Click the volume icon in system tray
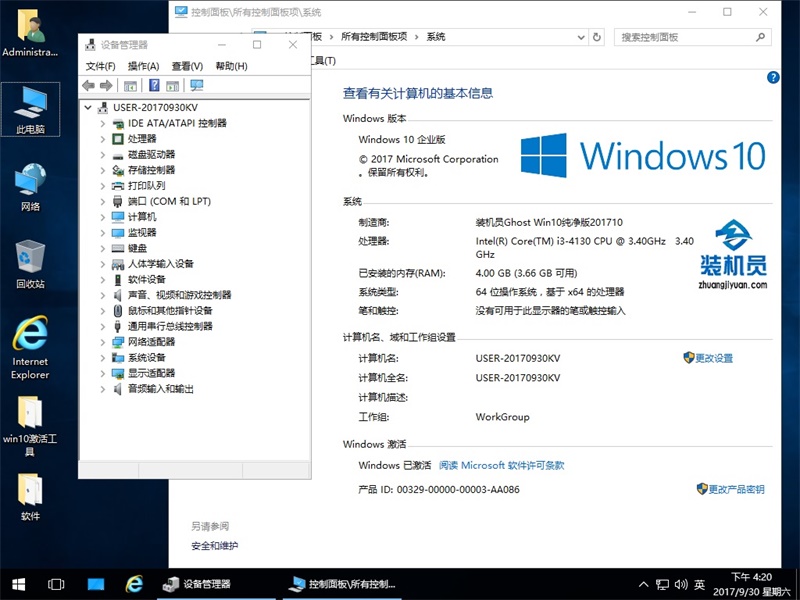The width and height of the screenshot is (800, 600). coord(680,584)
